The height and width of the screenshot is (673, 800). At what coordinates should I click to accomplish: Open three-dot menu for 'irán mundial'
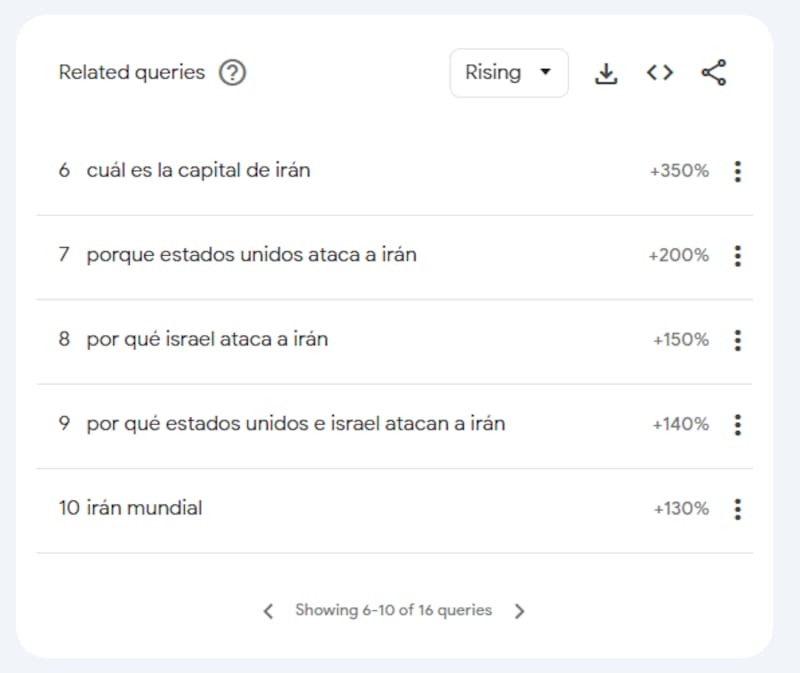737,509
